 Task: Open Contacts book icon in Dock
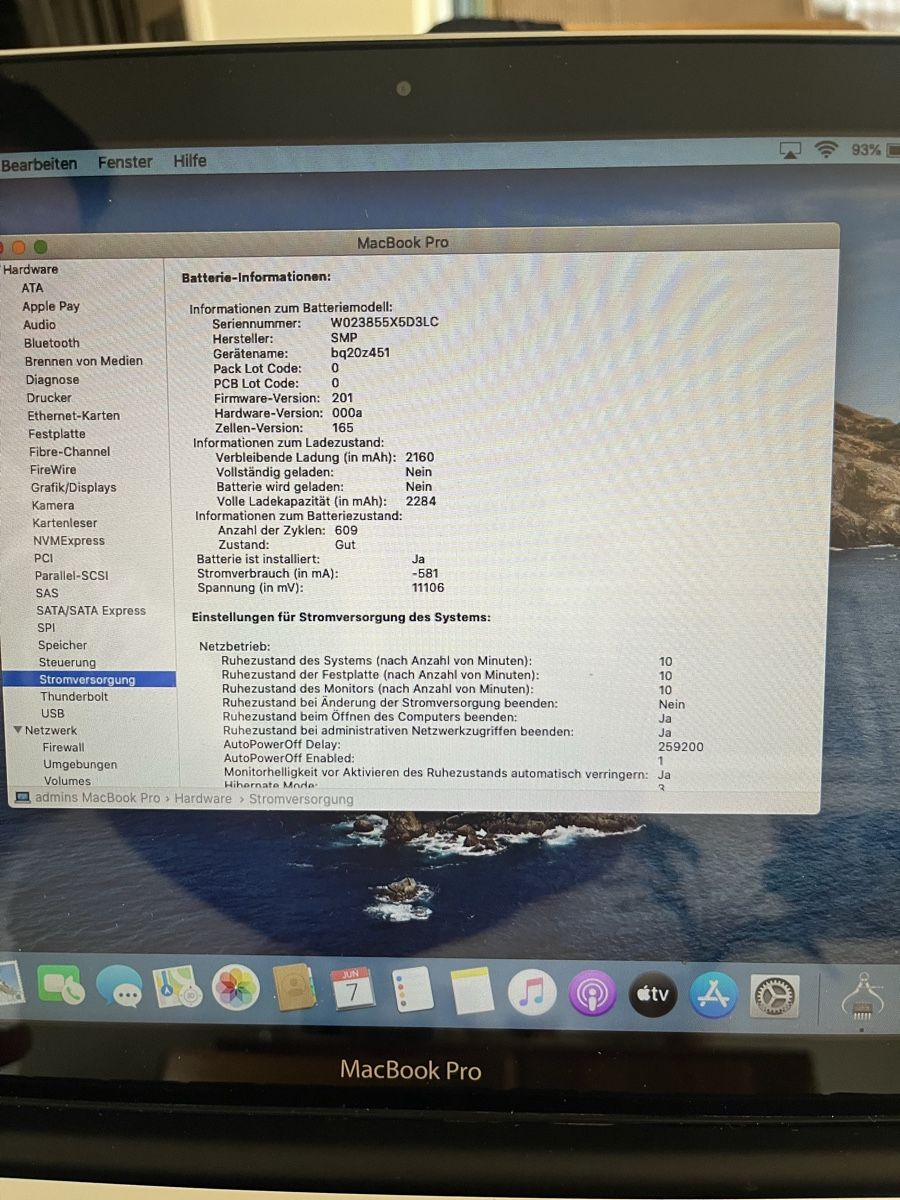pos(295,990)
